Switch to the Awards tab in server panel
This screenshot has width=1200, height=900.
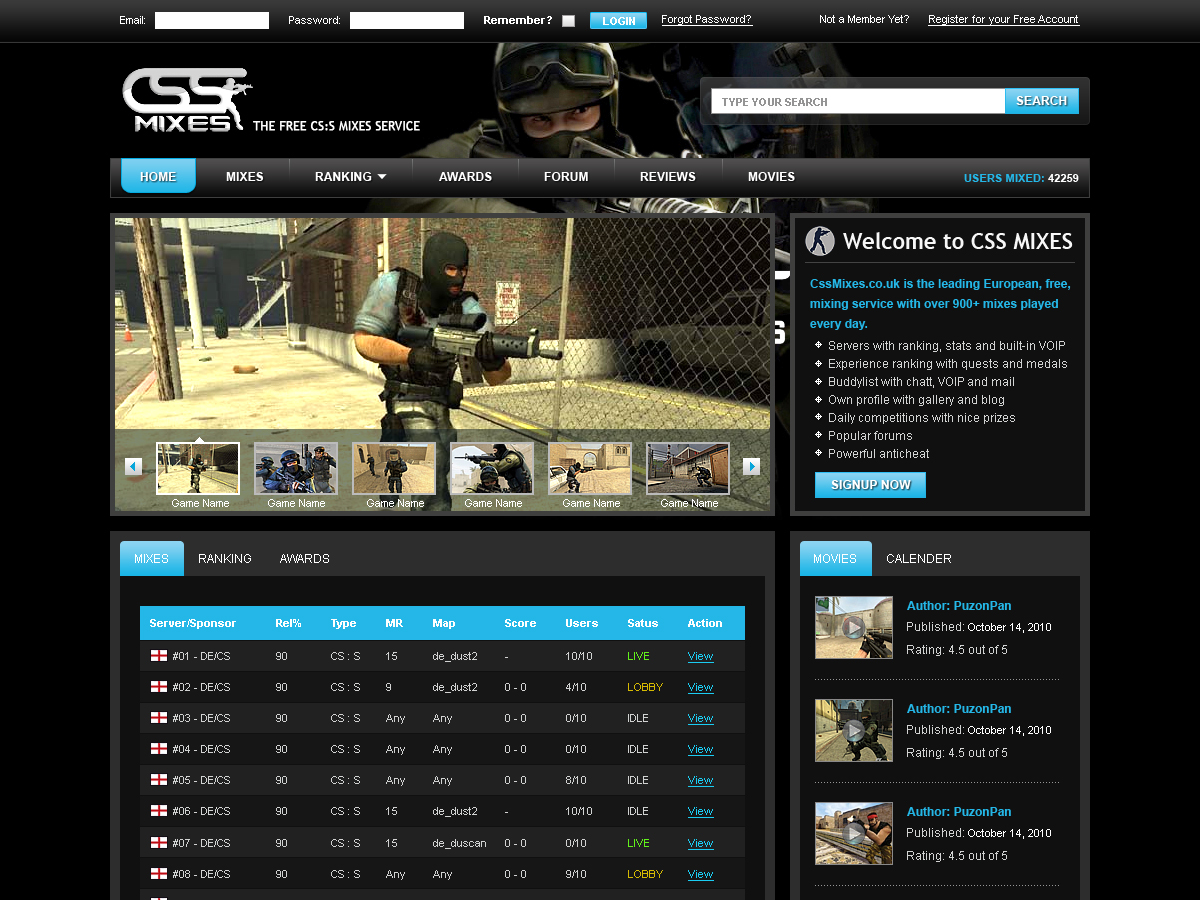(x=305, y=559)
